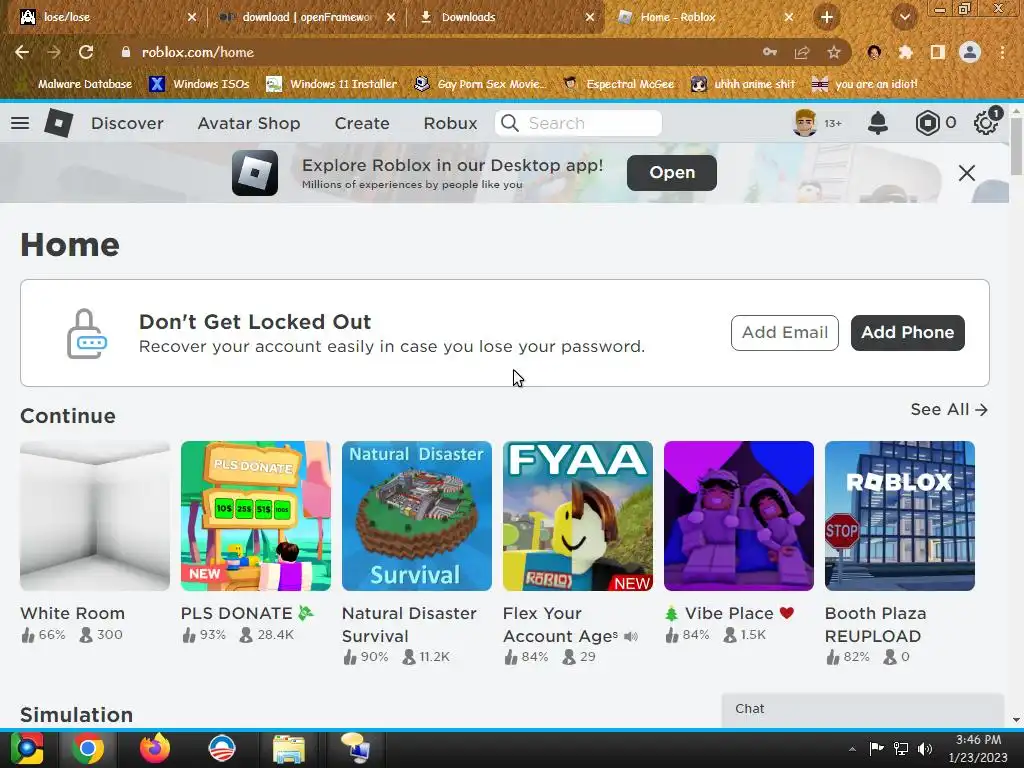The image size is (1024, 768).
Task: Switch to download openFrameworks tab
Action: pyautogui.click(x=306, y=17)
